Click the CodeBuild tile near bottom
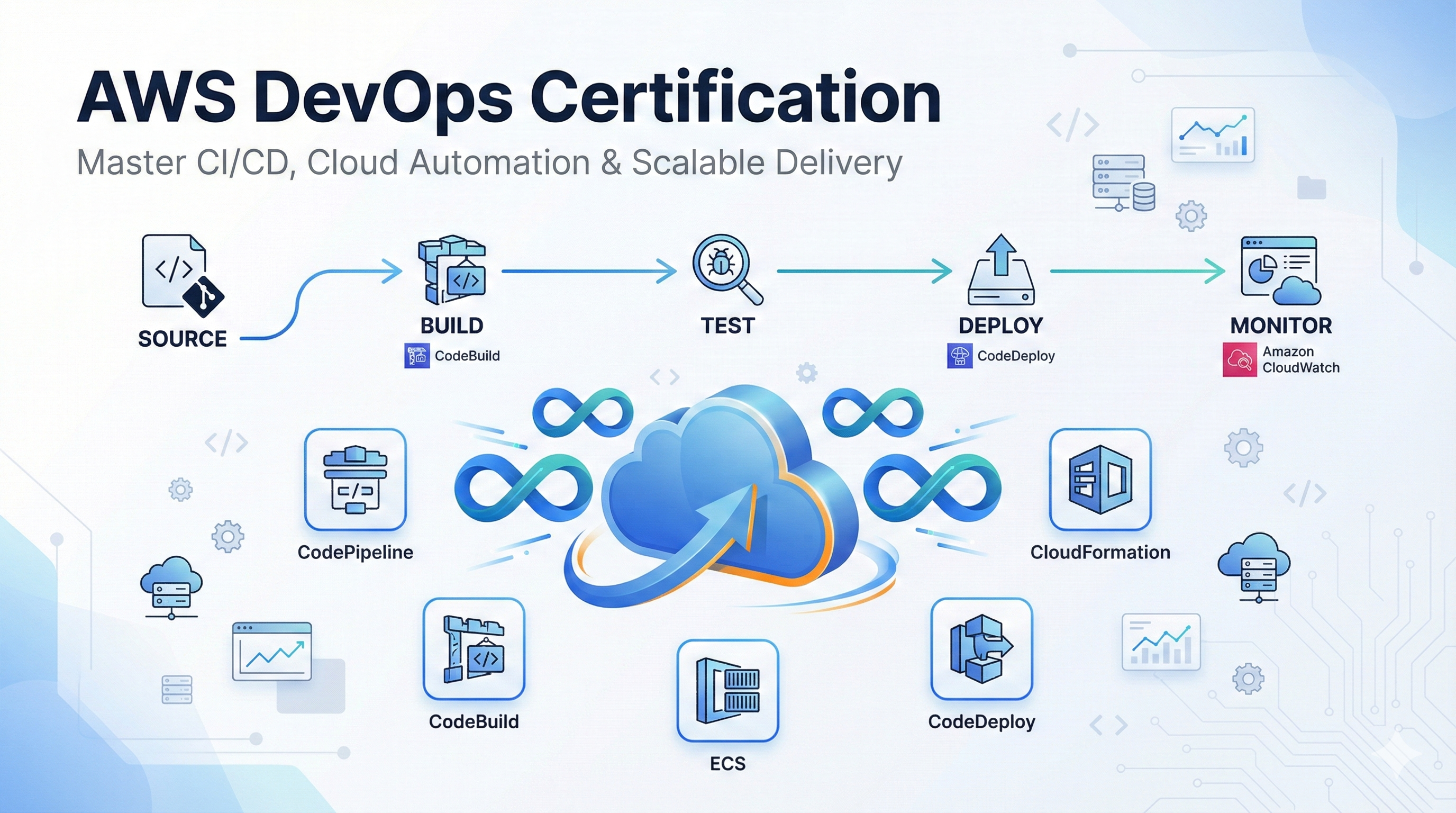Image resolution: width=1456 pixels, height=813 pixels. (x=474, y=649)
